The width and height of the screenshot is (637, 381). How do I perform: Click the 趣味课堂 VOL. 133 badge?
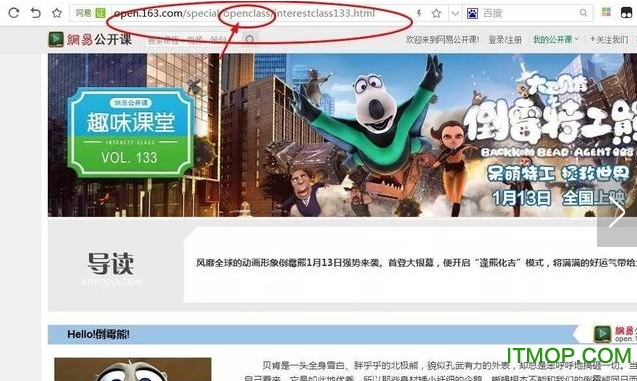130,133
